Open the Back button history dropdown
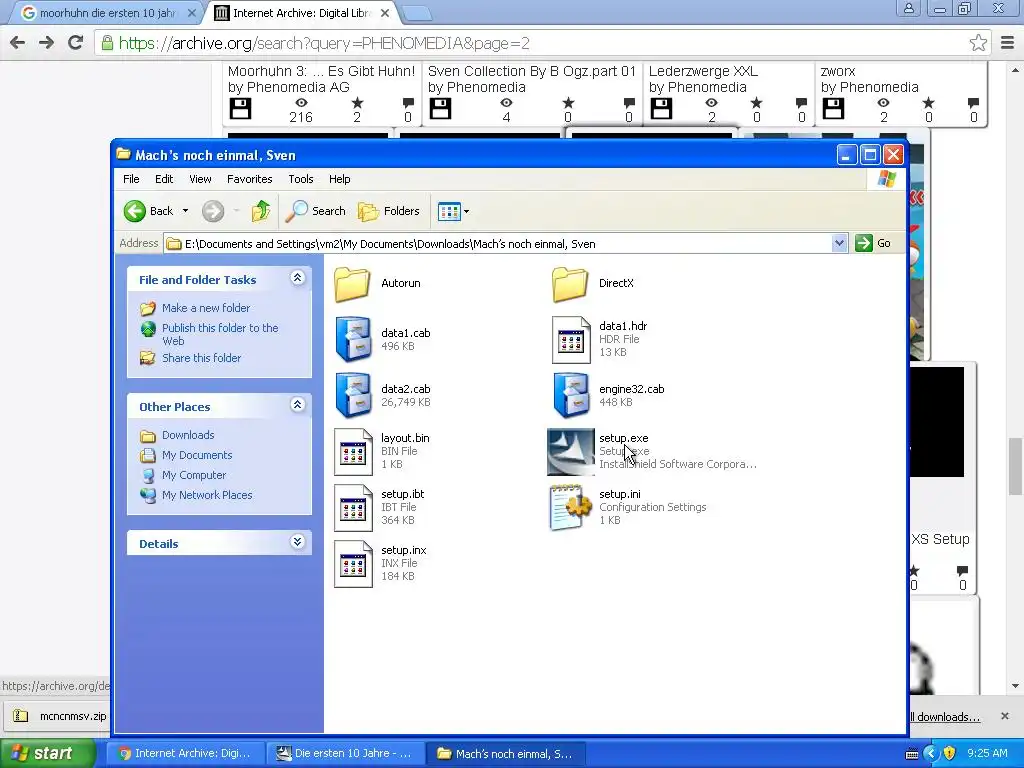Viewport: 1024px width, 768px height. click(185, 211)
